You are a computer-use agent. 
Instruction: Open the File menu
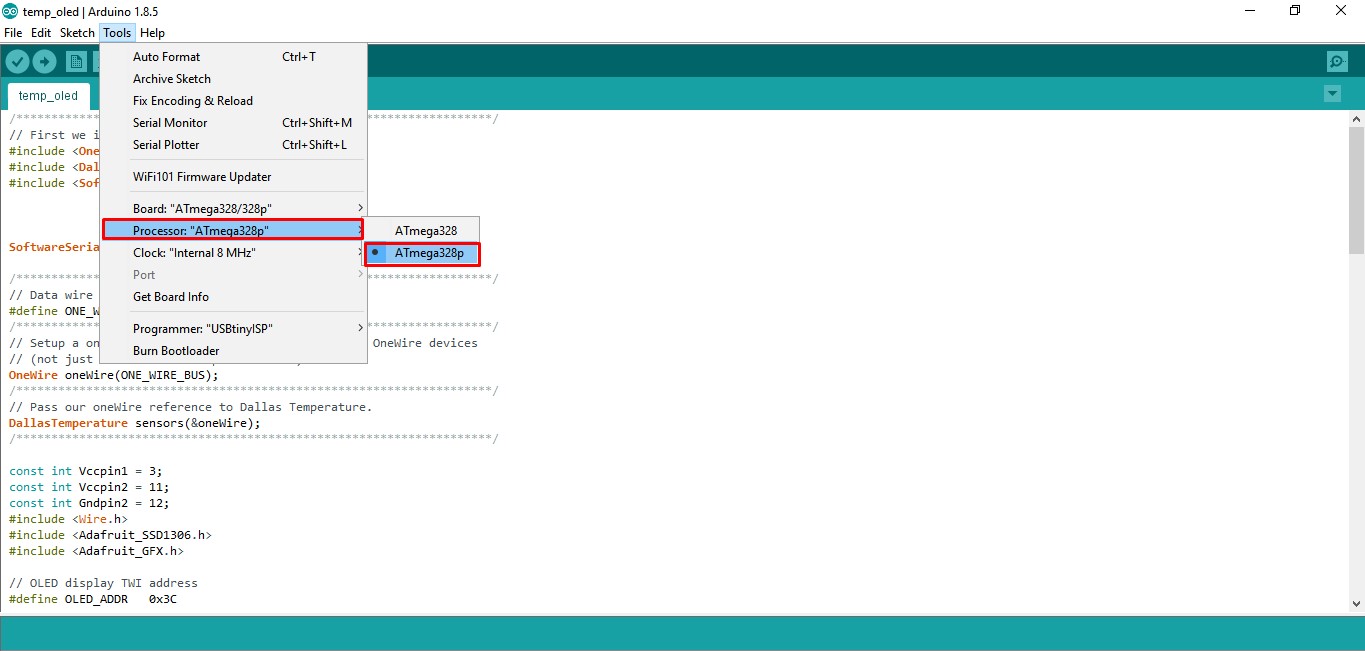[13, 33]
